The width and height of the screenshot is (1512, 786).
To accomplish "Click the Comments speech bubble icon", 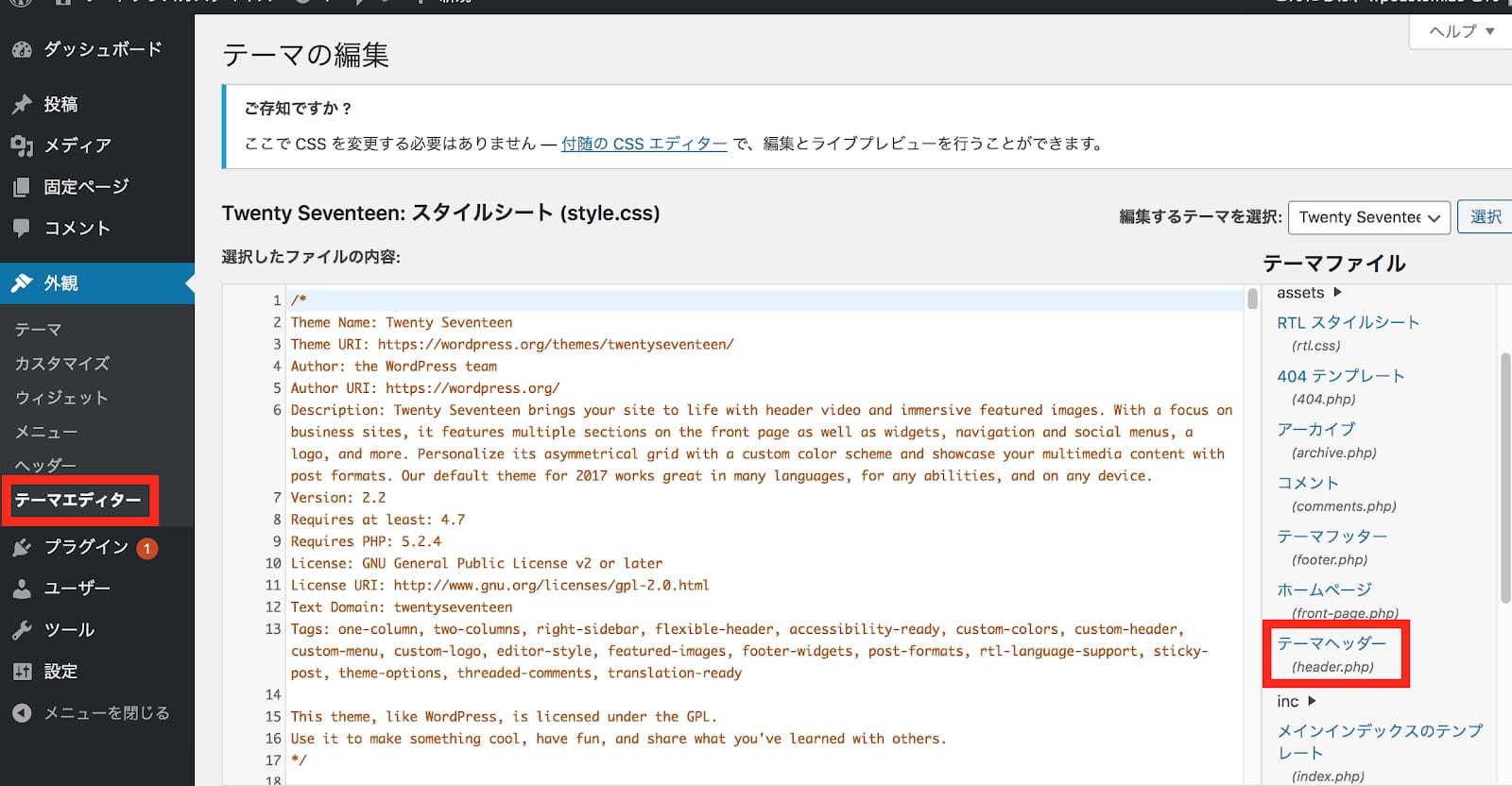I will [x=22, y=228].
